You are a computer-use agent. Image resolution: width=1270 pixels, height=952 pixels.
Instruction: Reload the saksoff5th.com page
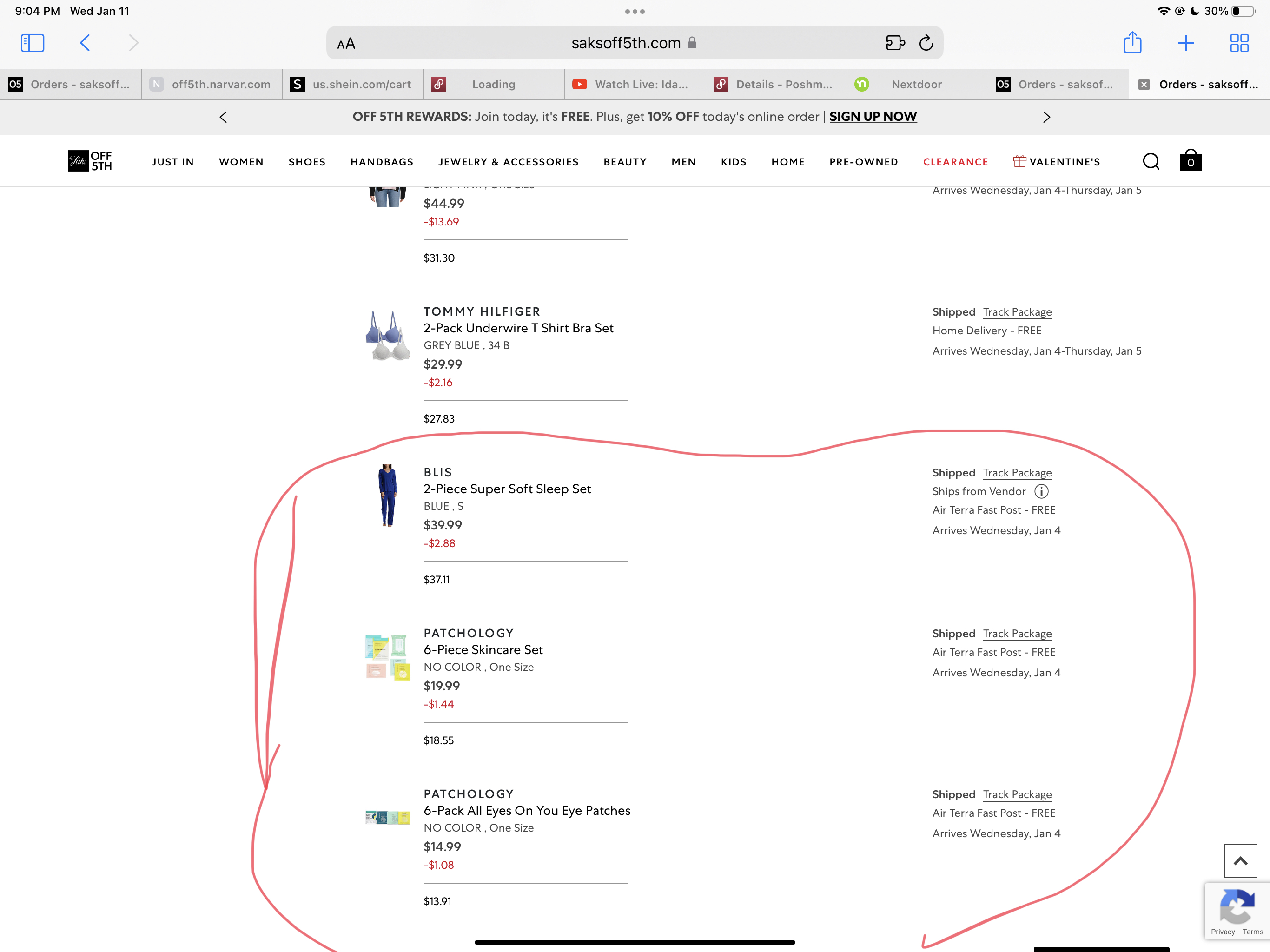(926, 43)
